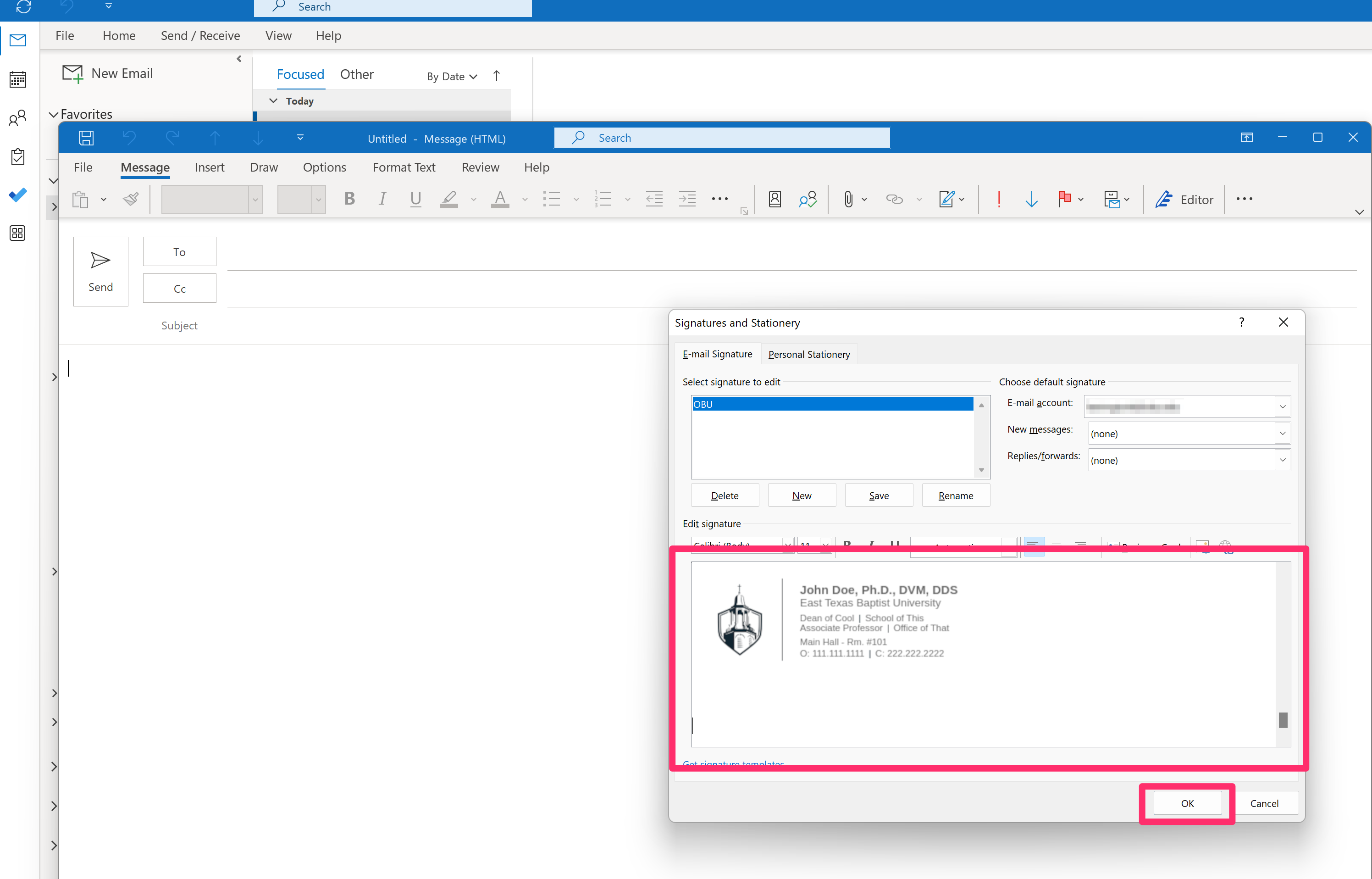Toggle Bold in message ribbon

pos(350,199)
